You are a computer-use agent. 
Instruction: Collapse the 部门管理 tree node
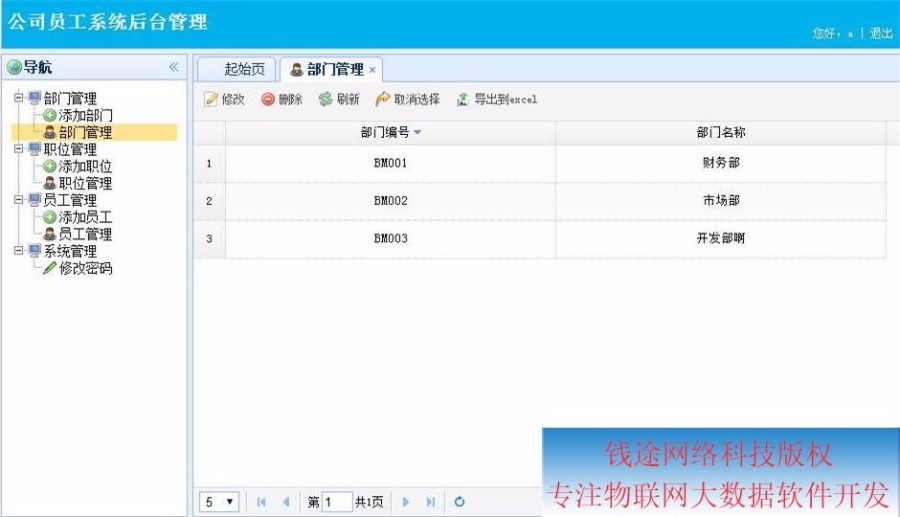pos(19,98)
